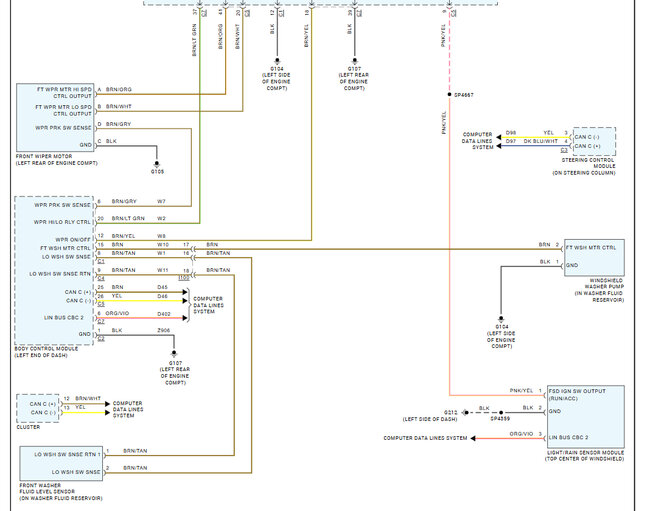Click the LO WSH SW SNSE pin on fluid level sensor
650x511 pixels.
(x=76, y=472)
